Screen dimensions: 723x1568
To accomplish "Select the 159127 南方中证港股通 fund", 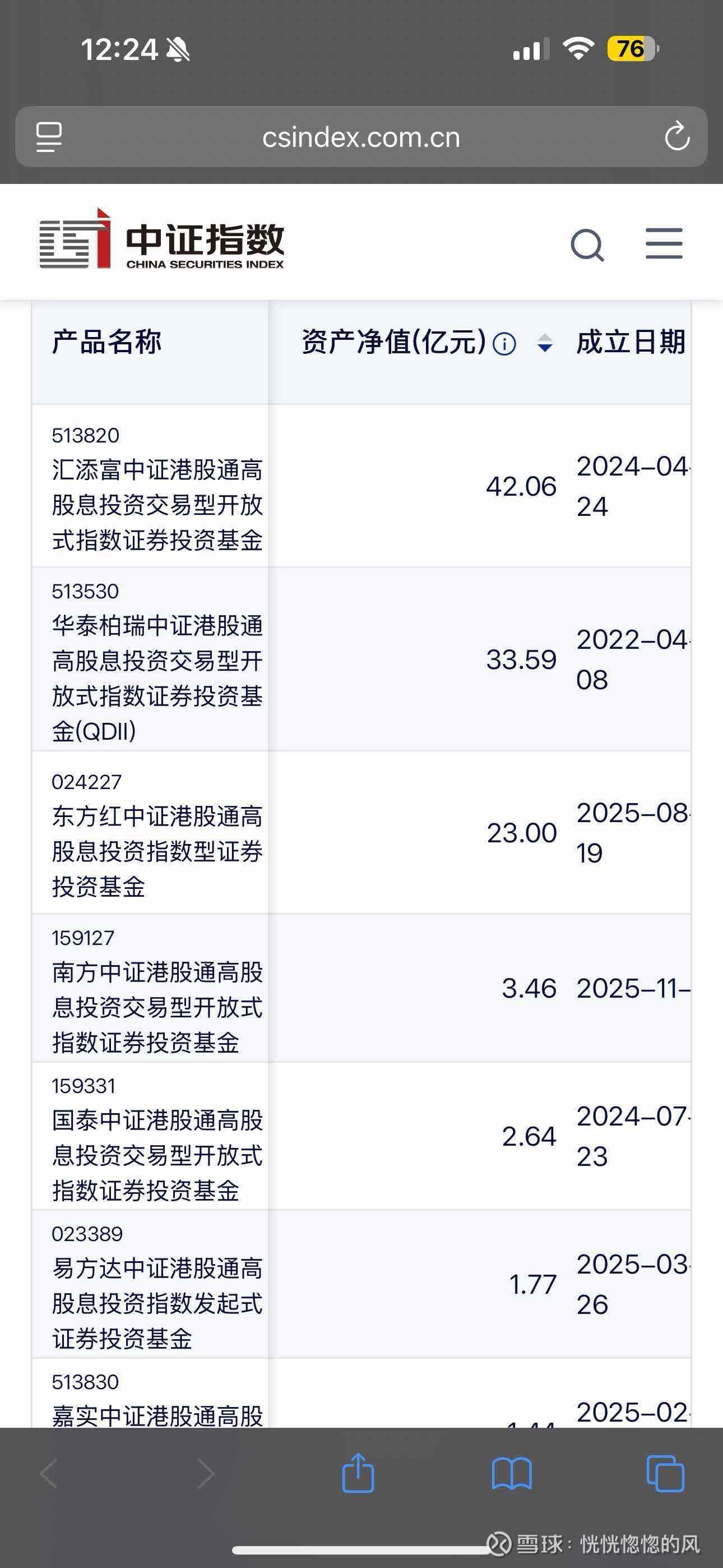I will (157, 989).
